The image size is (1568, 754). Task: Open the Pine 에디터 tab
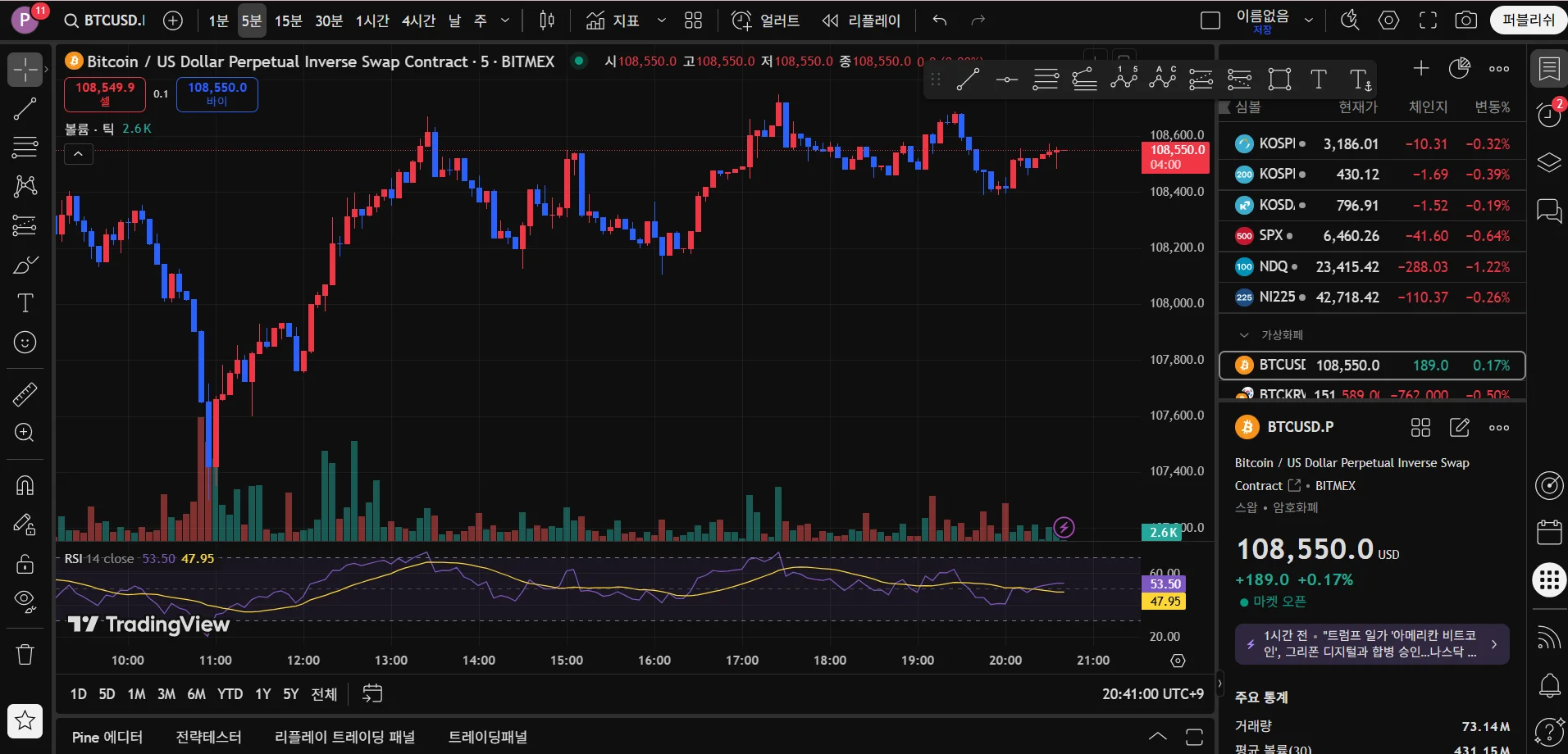(x=107, y=737)
